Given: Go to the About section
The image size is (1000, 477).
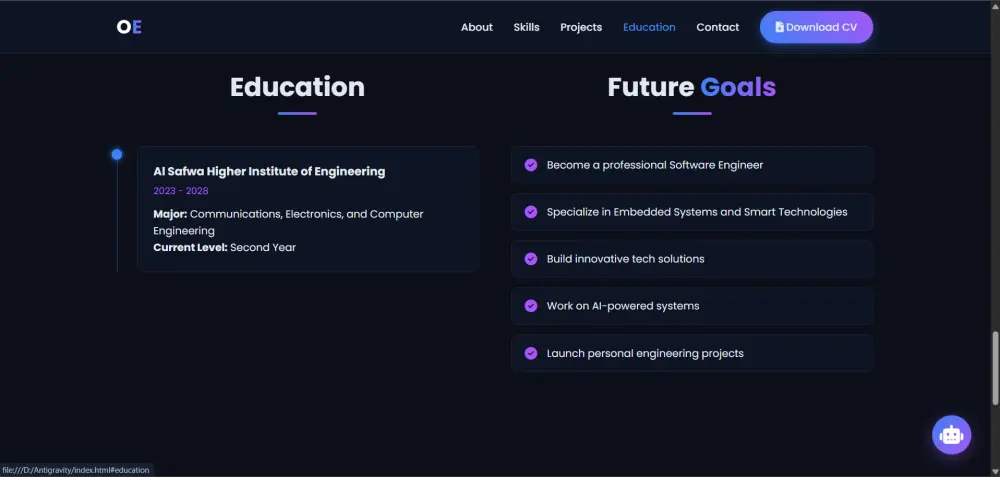Looking at the screenshot, I should (x=476, y=27).
